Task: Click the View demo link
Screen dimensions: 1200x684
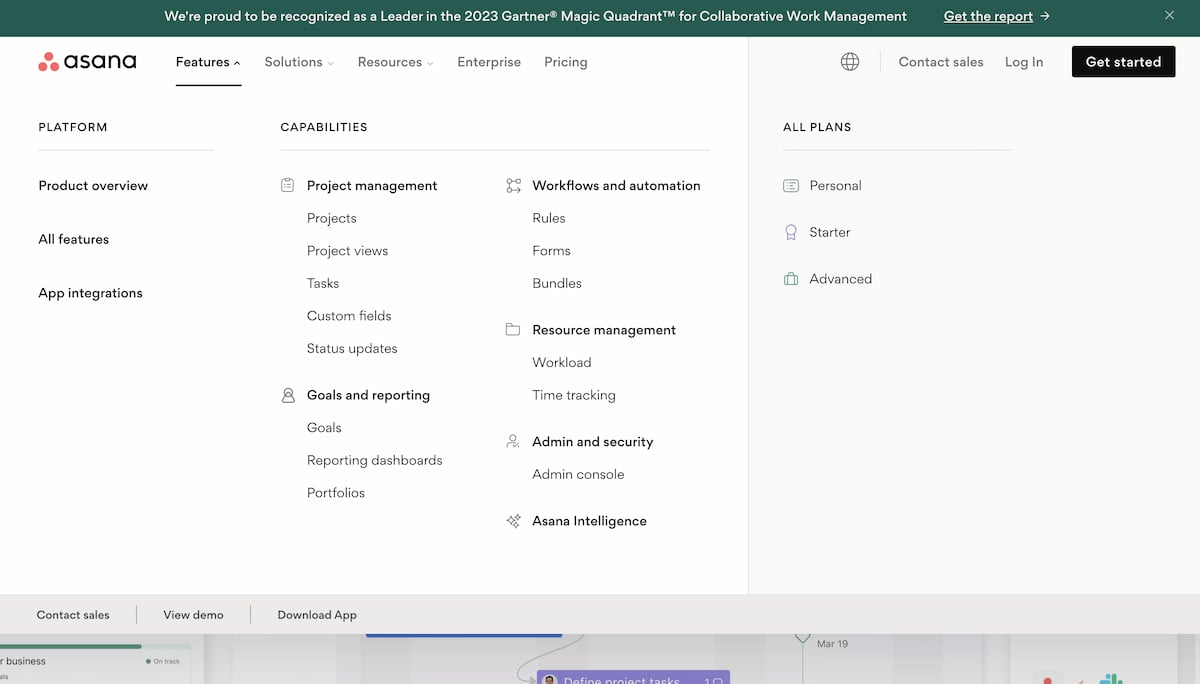Action: pos(192,614)
